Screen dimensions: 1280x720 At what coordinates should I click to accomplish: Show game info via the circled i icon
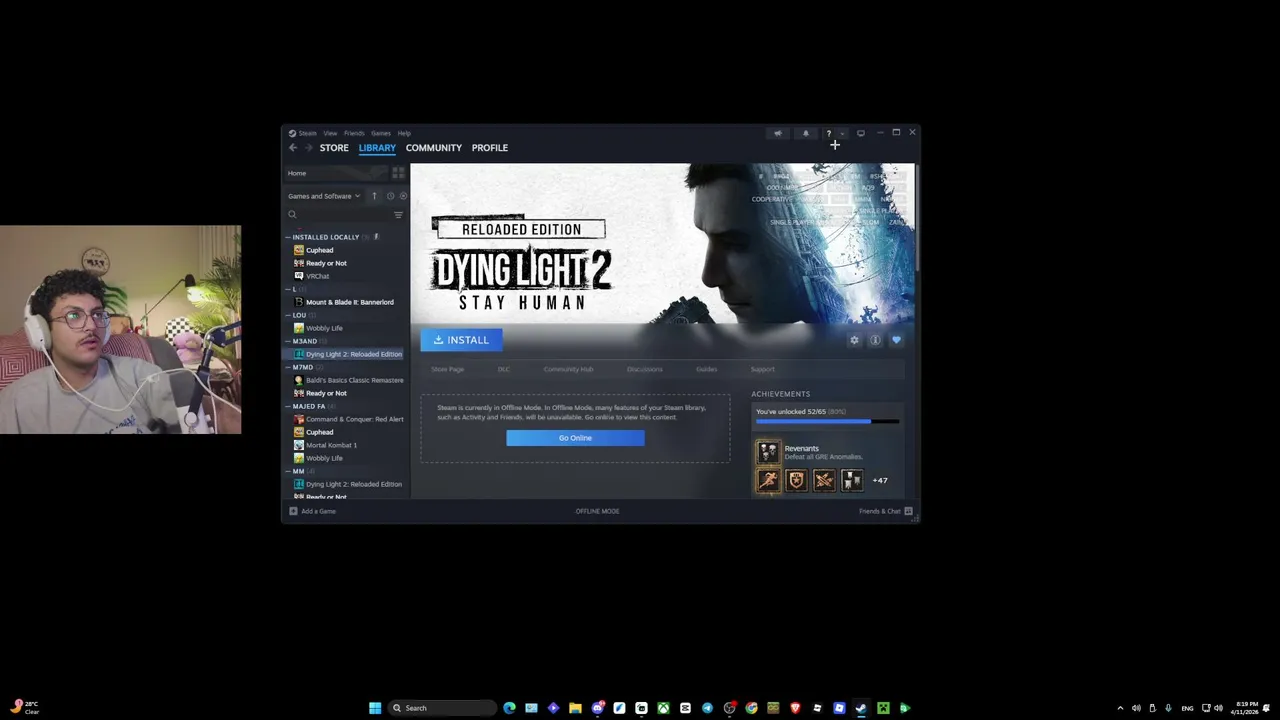(x=875, y=340)
